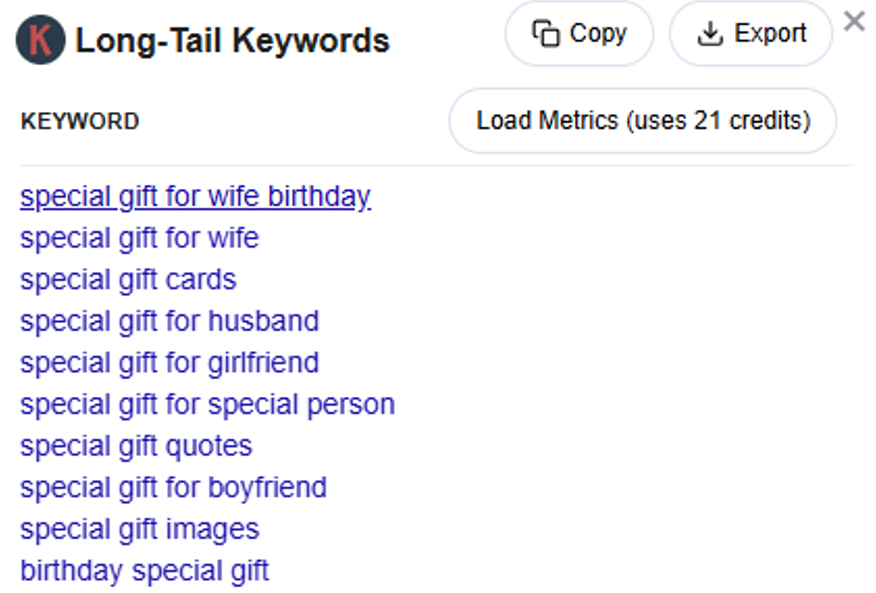Click the 'special gift images' keyword link

point(139,529)
